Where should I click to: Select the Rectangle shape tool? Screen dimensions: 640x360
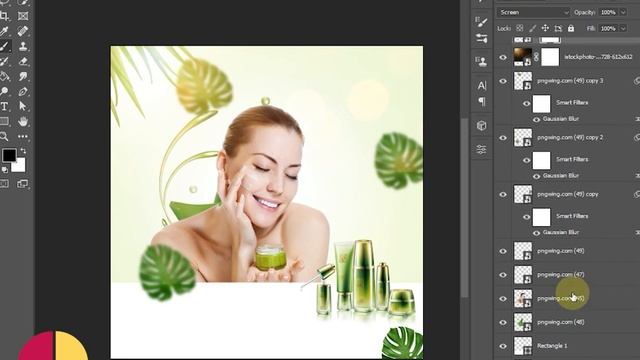[x=4, y=121]
